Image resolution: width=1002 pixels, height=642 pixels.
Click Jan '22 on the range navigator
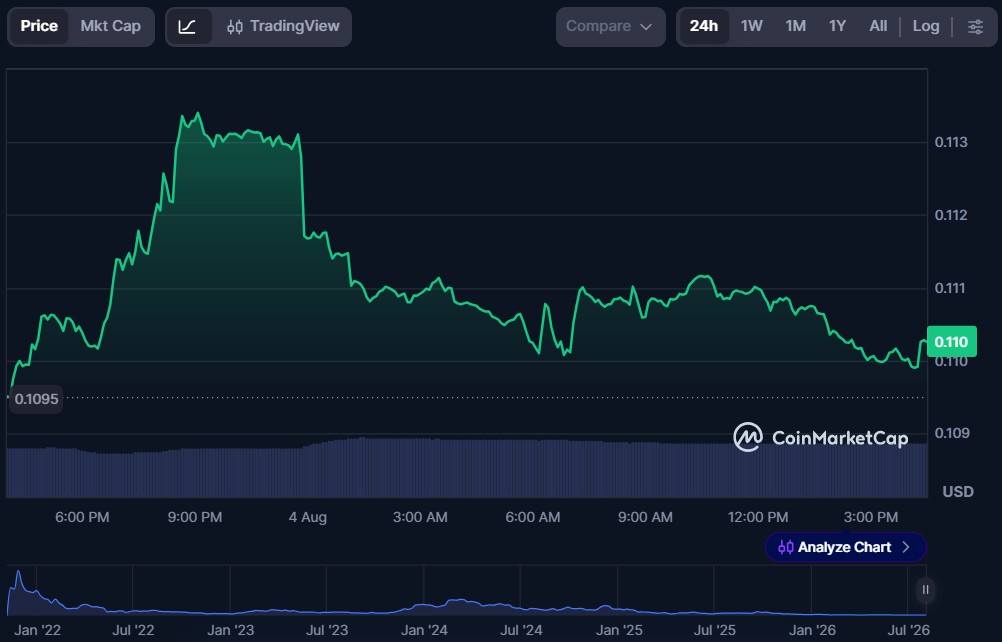(x=38, y=631)
